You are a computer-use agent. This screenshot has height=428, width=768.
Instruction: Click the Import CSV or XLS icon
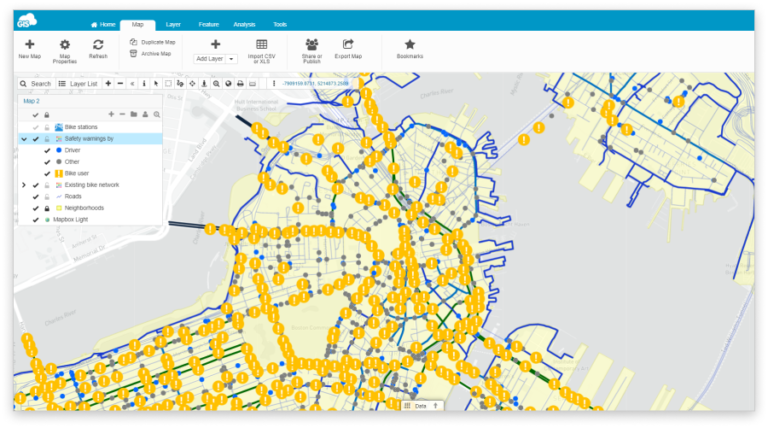(262, 45)
